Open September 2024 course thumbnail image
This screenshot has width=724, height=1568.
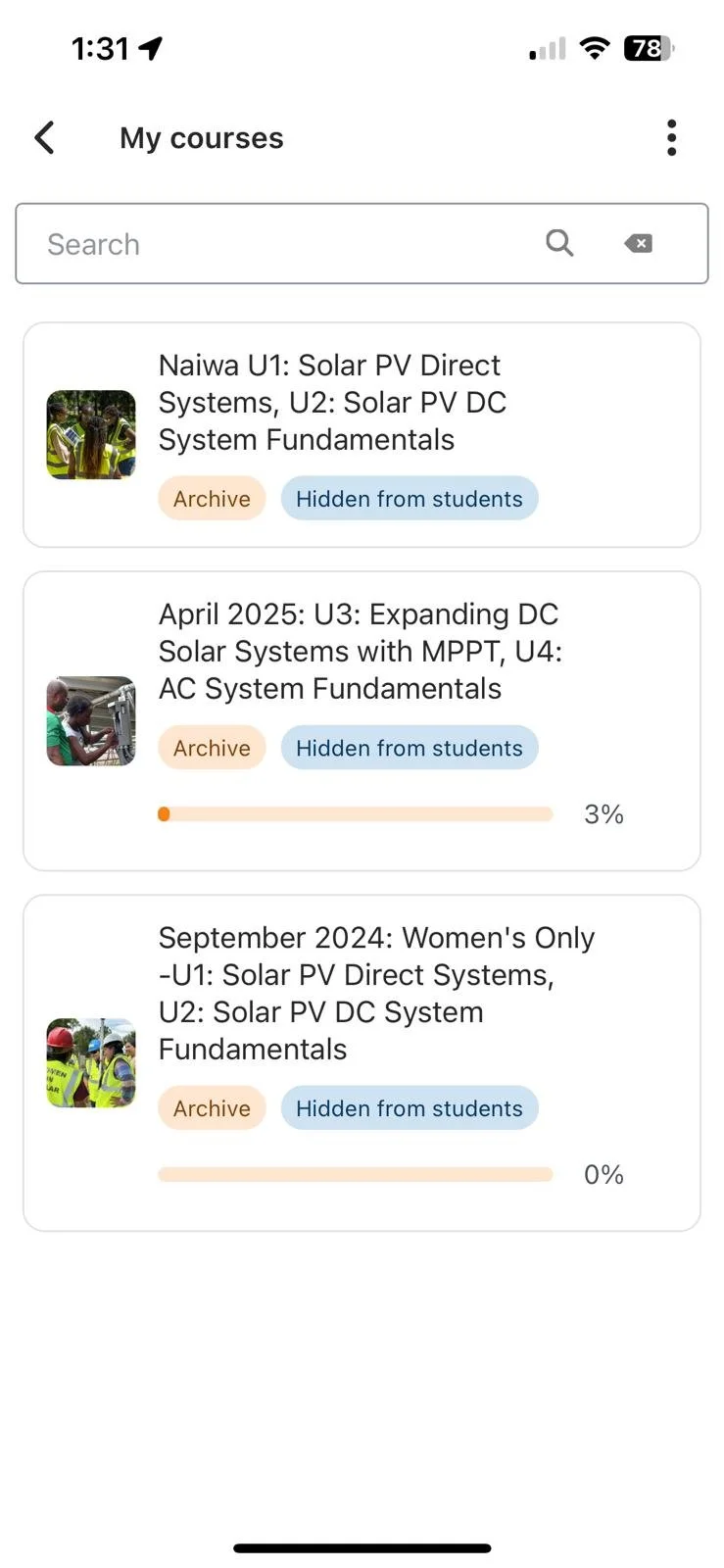[x=91, y=1062]
